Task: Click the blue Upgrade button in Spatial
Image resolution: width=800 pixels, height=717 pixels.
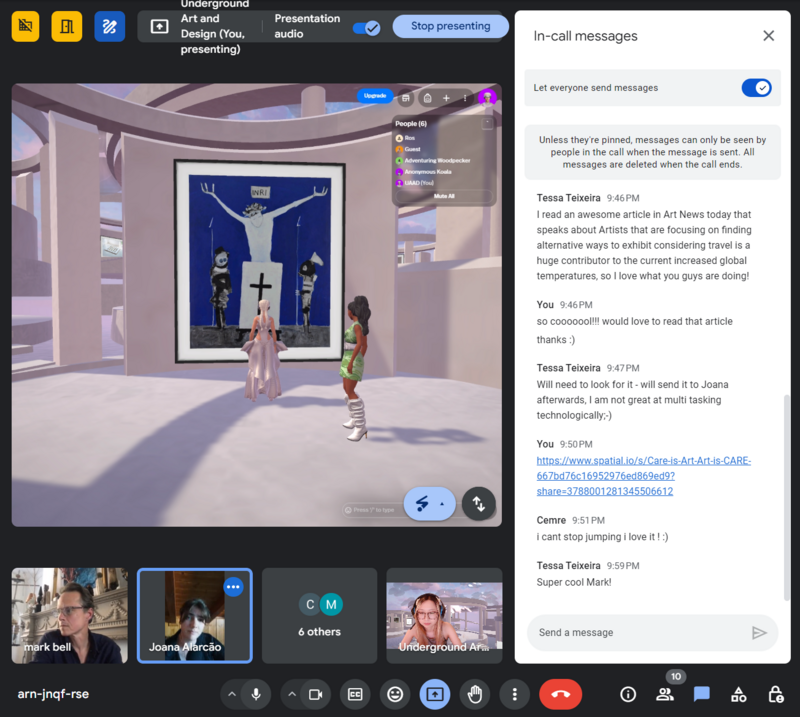Action: [x=375, y=96]
